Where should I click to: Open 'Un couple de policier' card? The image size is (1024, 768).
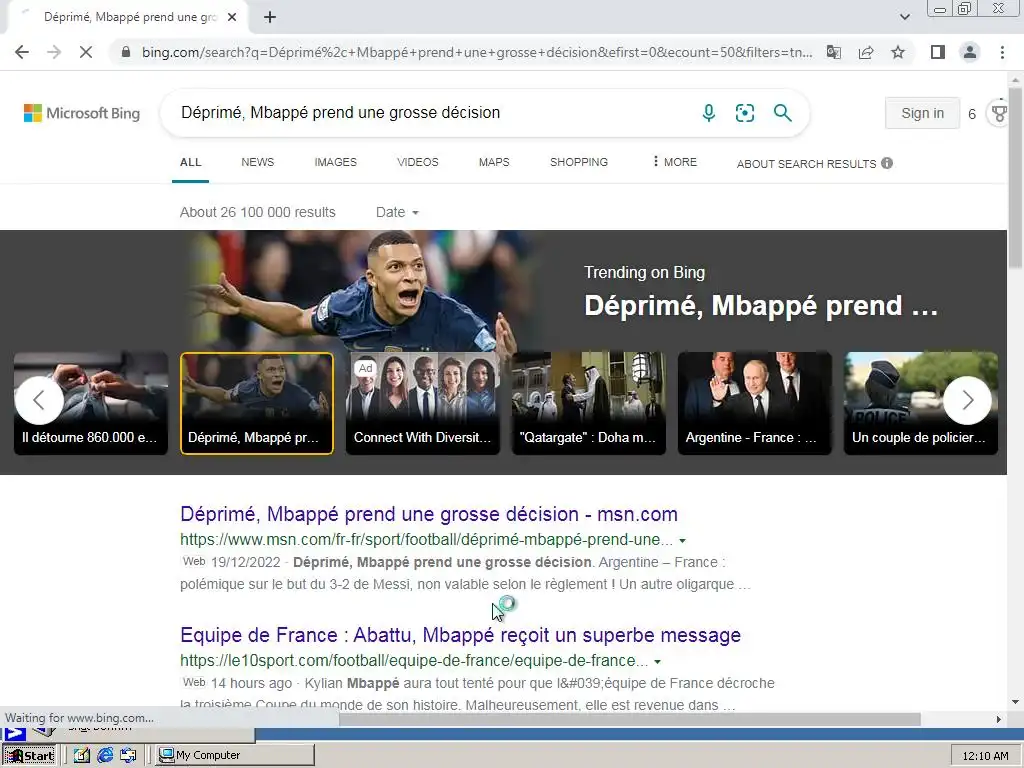921,403
